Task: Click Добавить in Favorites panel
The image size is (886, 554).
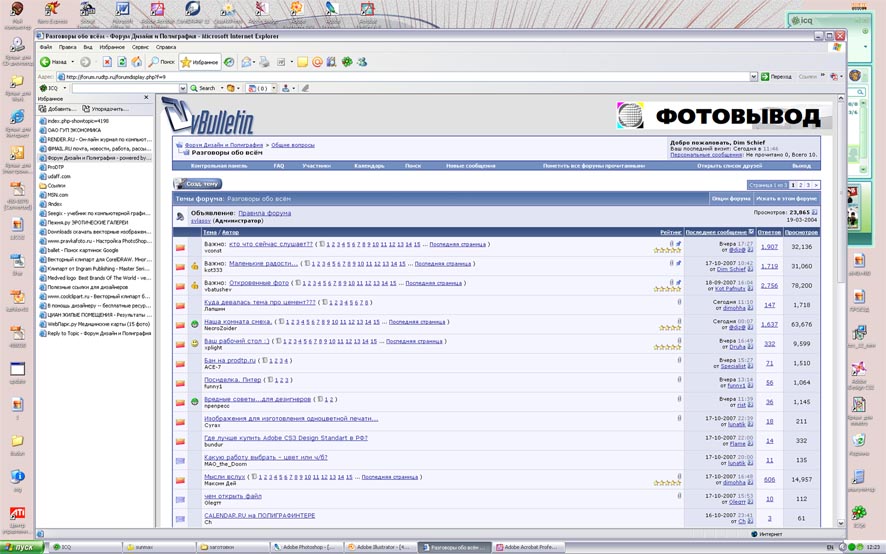Action: point(57,109)
